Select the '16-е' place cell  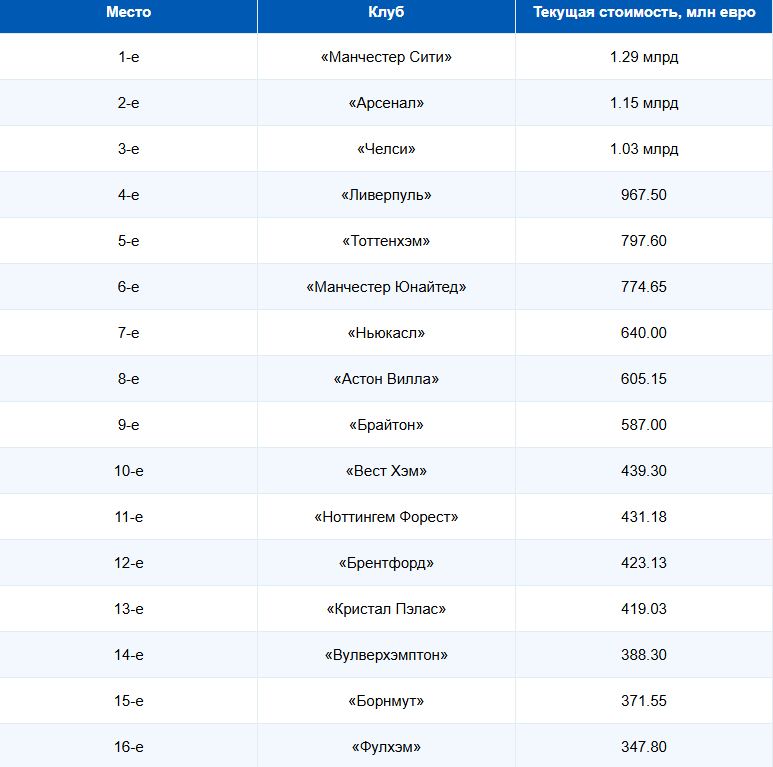(128, 746)
